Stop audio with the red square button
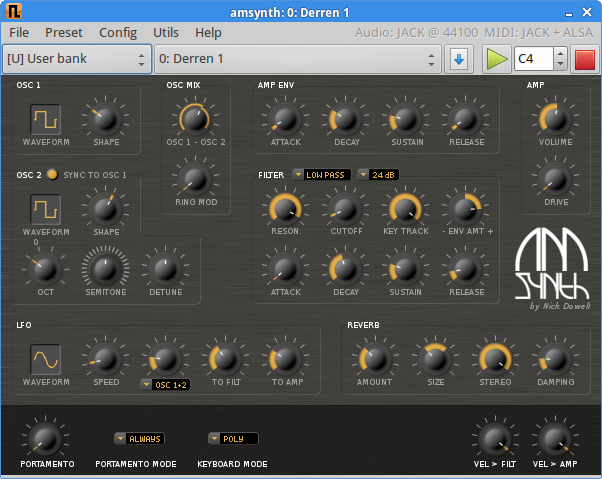The width and height of the screenshot is (602, 479). (x=585, y=59)
